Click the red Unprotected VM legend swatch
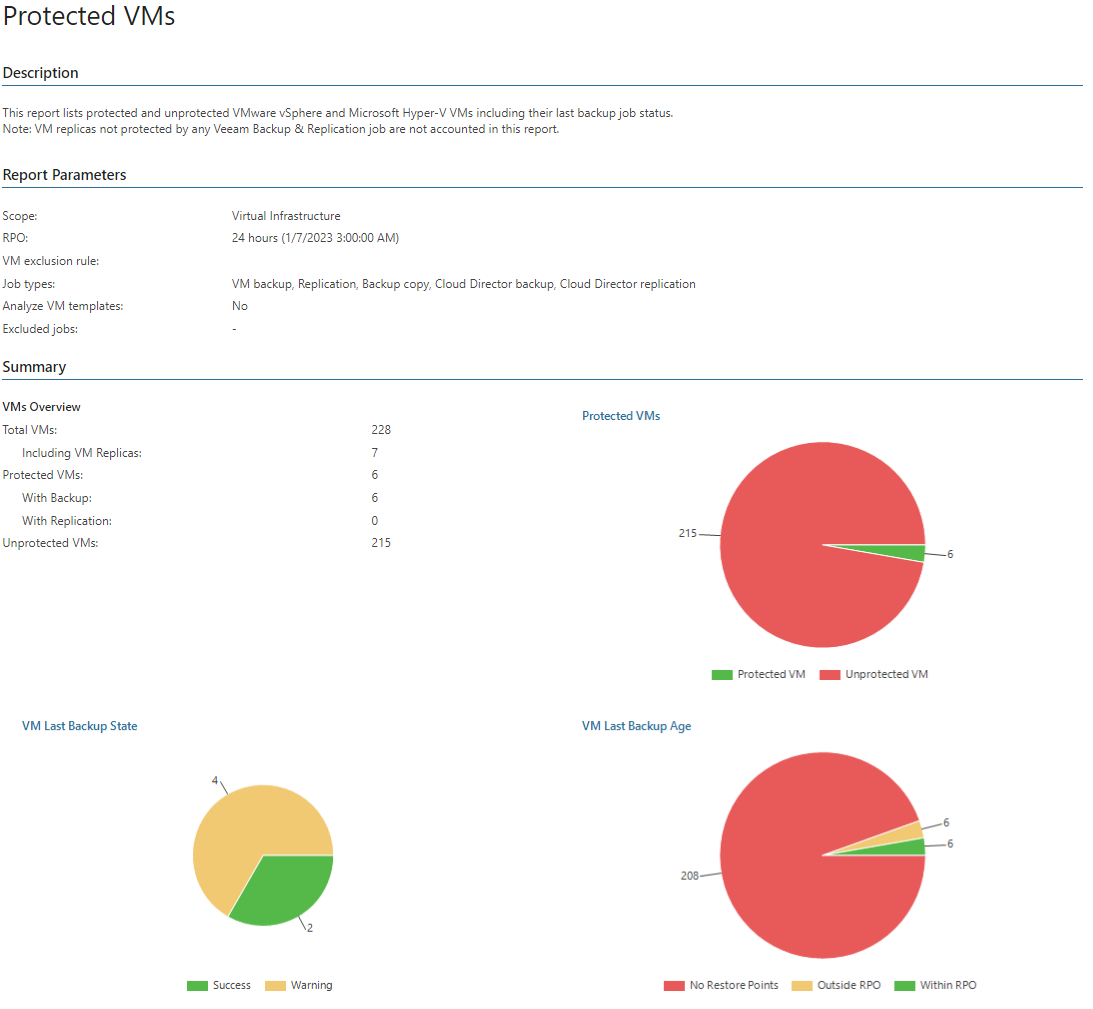 pyautogui.click(x=828, y=674)
